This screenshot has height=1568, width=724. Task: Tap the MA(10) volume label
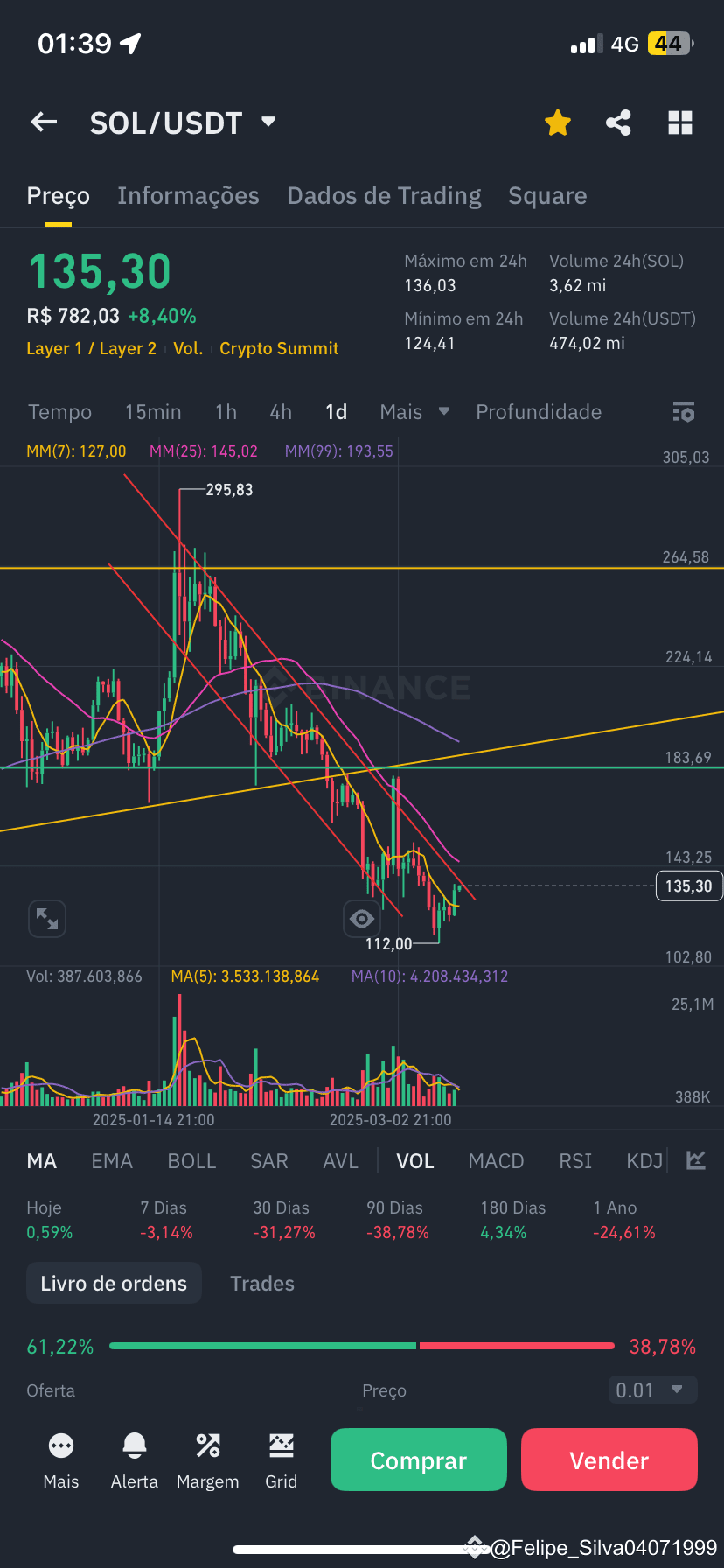tap(429, 976)
